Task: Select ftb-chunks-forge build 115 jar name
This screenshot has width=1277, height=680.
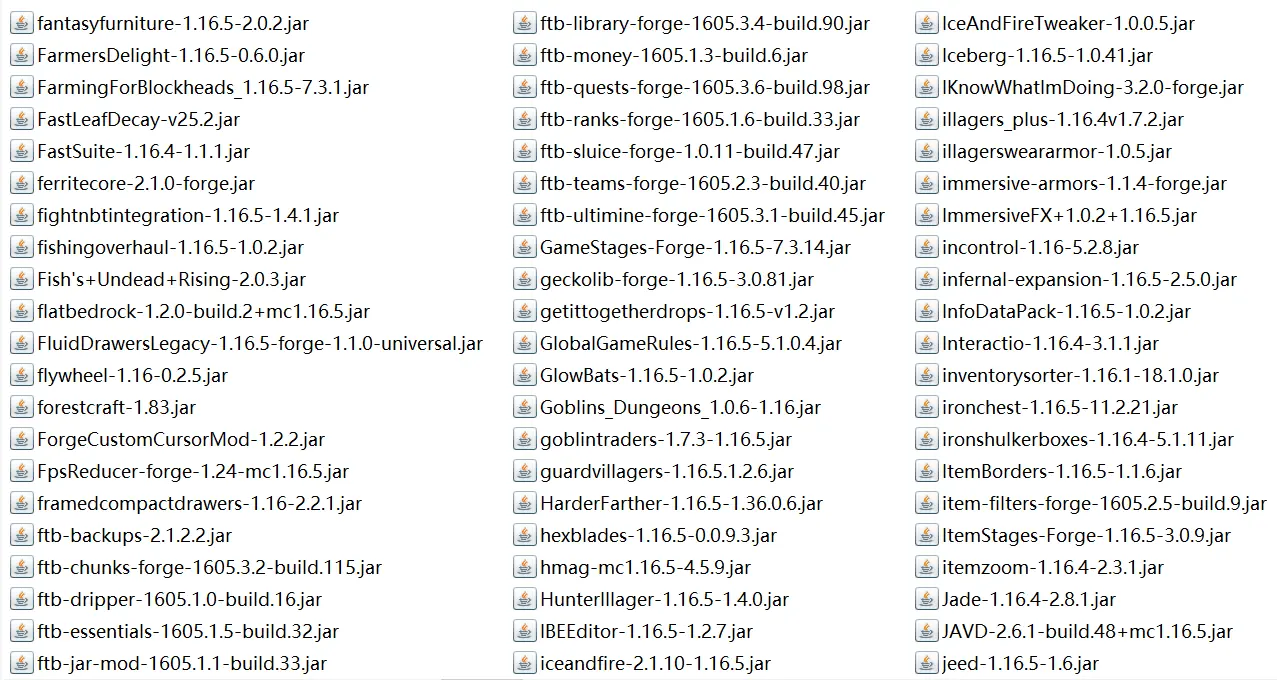Action: 209,567
